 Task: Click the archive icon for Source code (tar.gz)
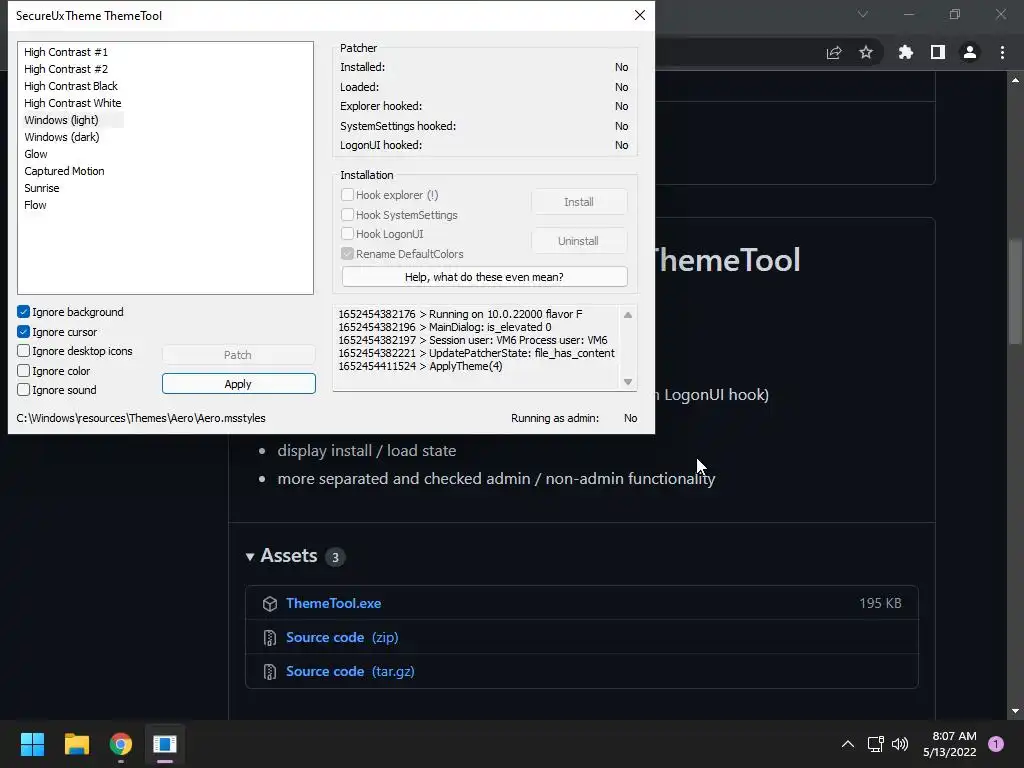click(x=270, y=672)
